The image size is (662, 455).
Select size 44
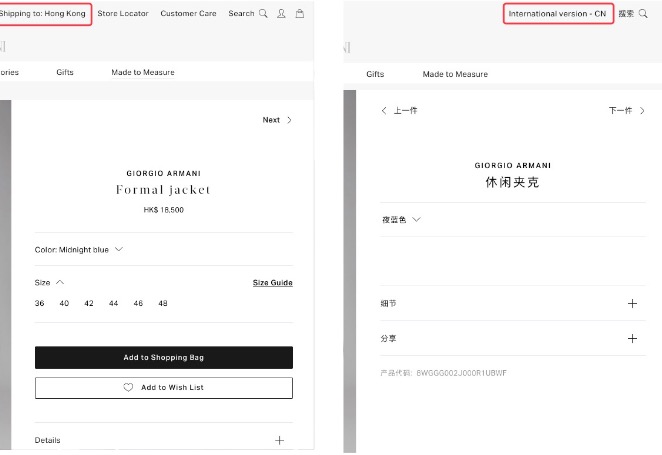114,303
